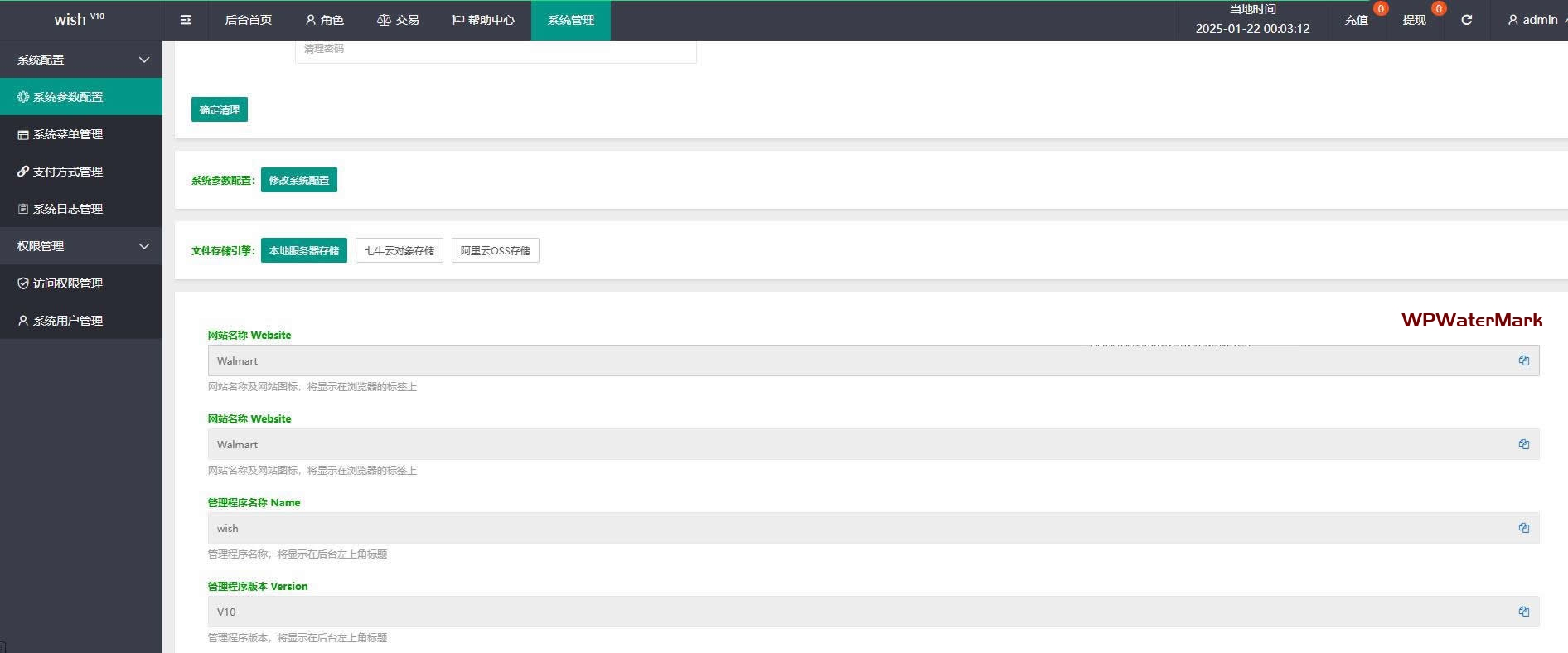Open 提现 withdrawal notifications
This screenshot has height=653, width=1568.
coord(1414,20)
